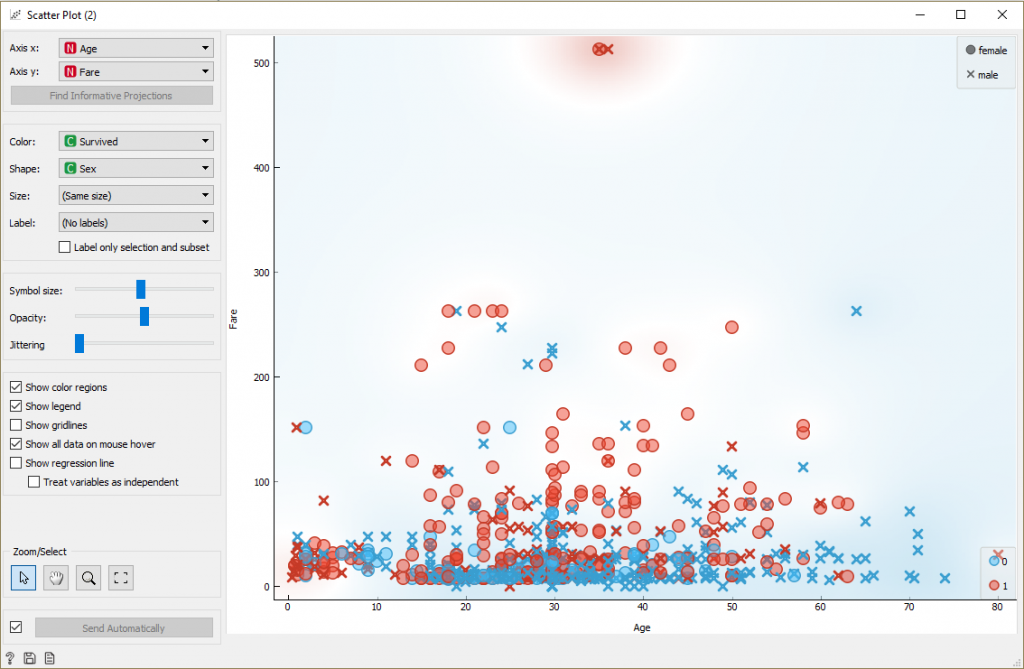The height and width of the screenshot is (669, 1024).
Task: Disable Show color regions
Action: click(14, 387)
